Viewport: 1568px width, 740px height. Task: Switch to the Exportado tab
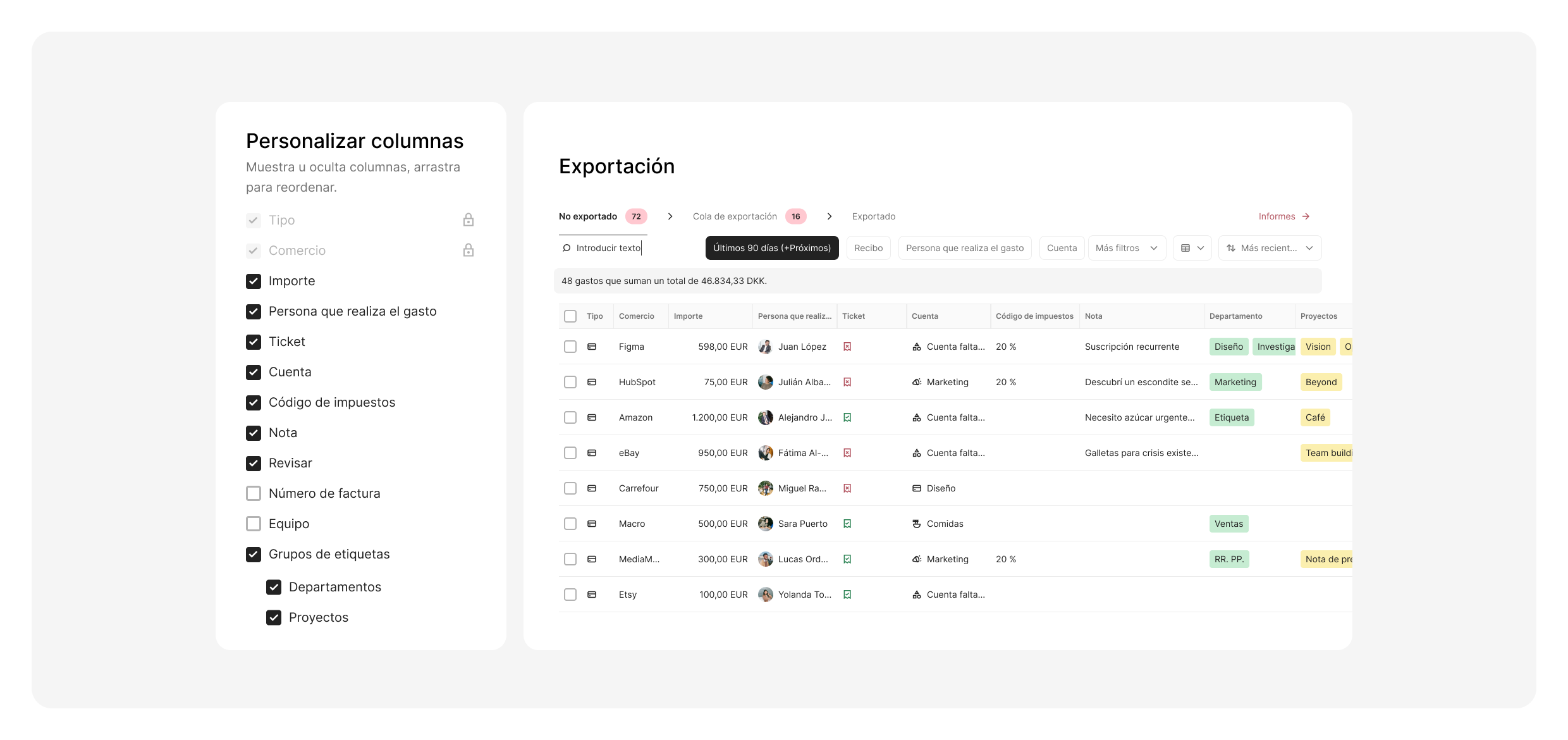[x=873, y=216]
